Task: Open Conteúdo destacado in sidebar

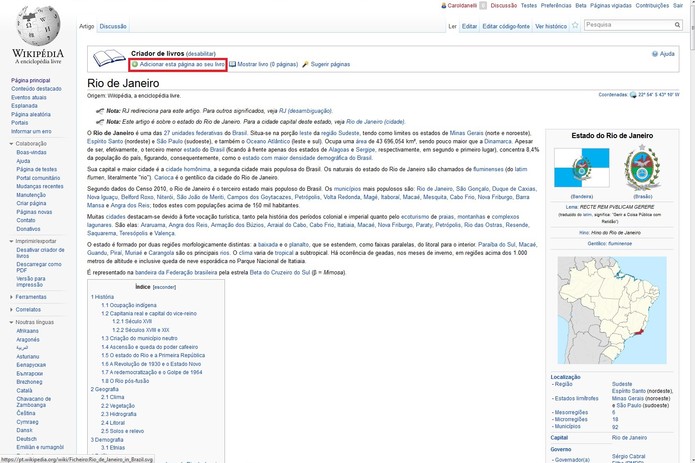Action: pyautogui.click(x=36, y=89)
